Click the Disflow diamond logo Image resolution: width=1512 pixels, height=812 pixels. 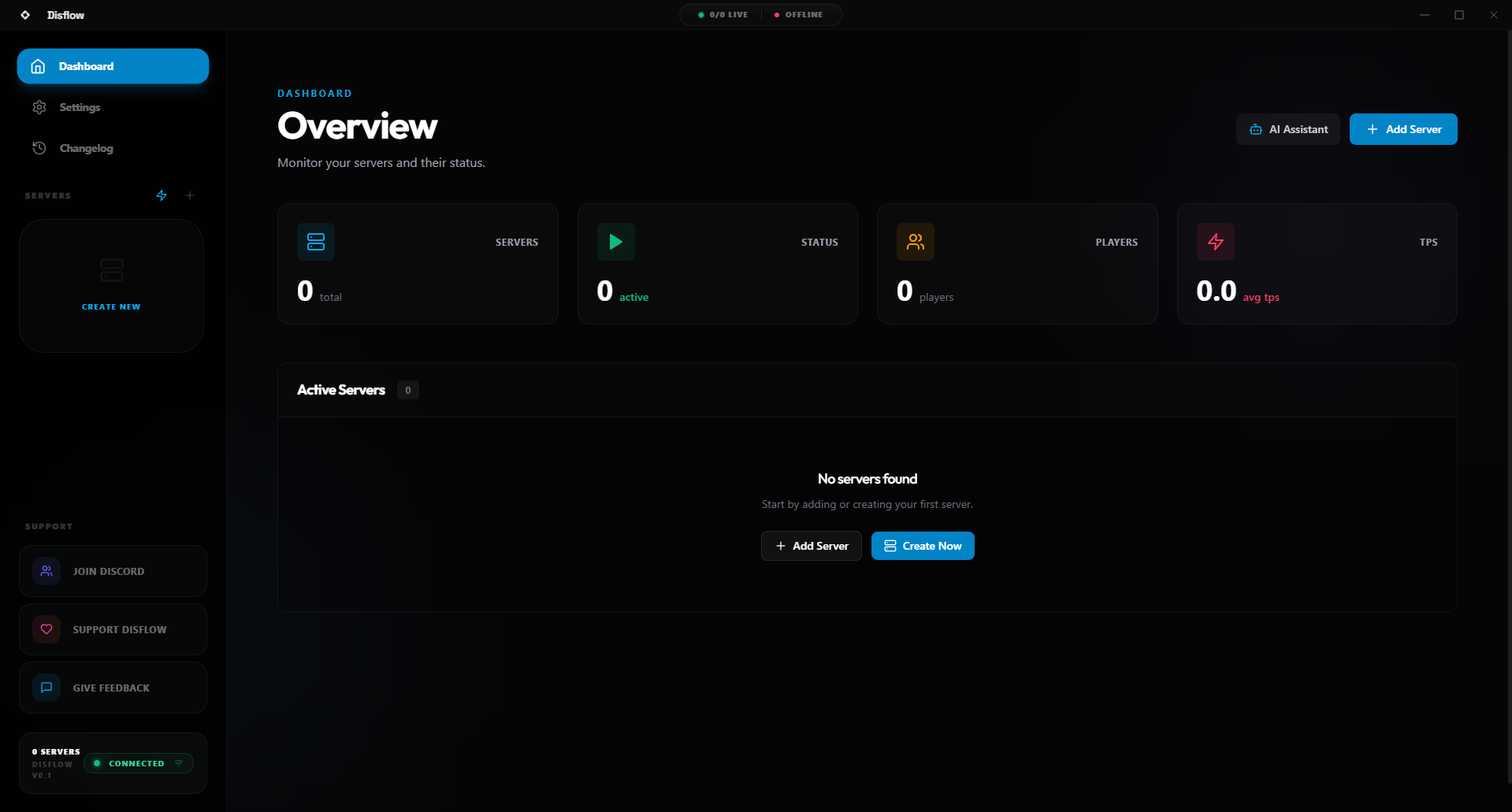(25, 14)
